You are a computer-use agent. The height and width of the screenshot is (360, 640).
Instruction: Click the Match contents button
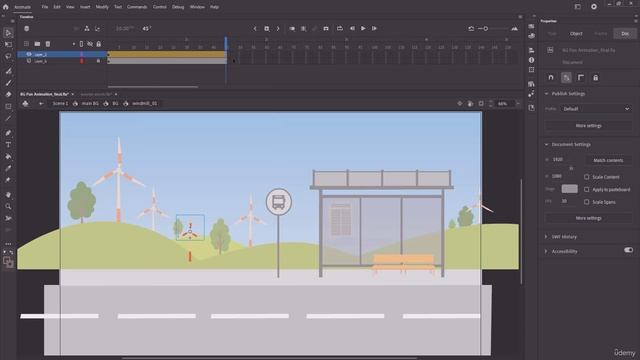pyautogui.click(x=608, y=160)
